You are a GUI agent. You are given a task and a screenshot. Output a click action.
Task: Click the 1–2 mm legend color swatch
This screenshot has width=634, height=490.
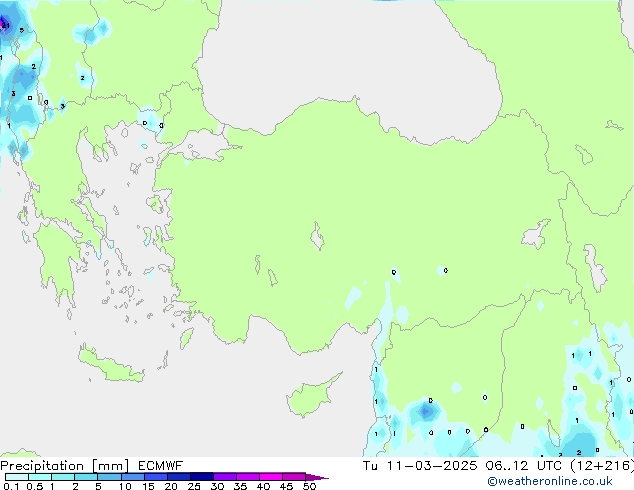click(63, 477)
